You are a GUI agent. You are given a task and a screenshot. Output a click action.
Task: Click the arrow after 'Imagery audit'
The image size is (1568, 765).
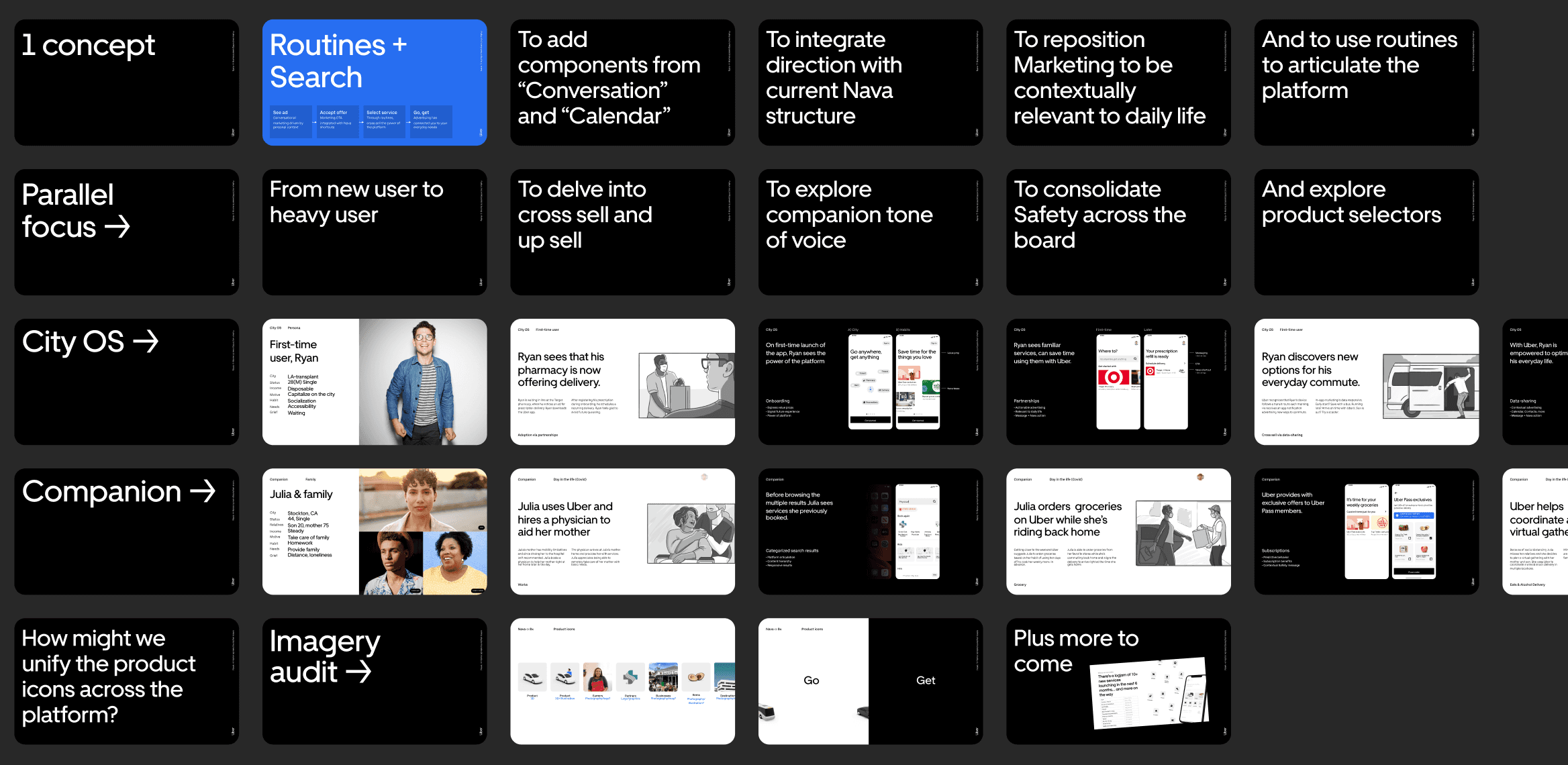(358, 672)
